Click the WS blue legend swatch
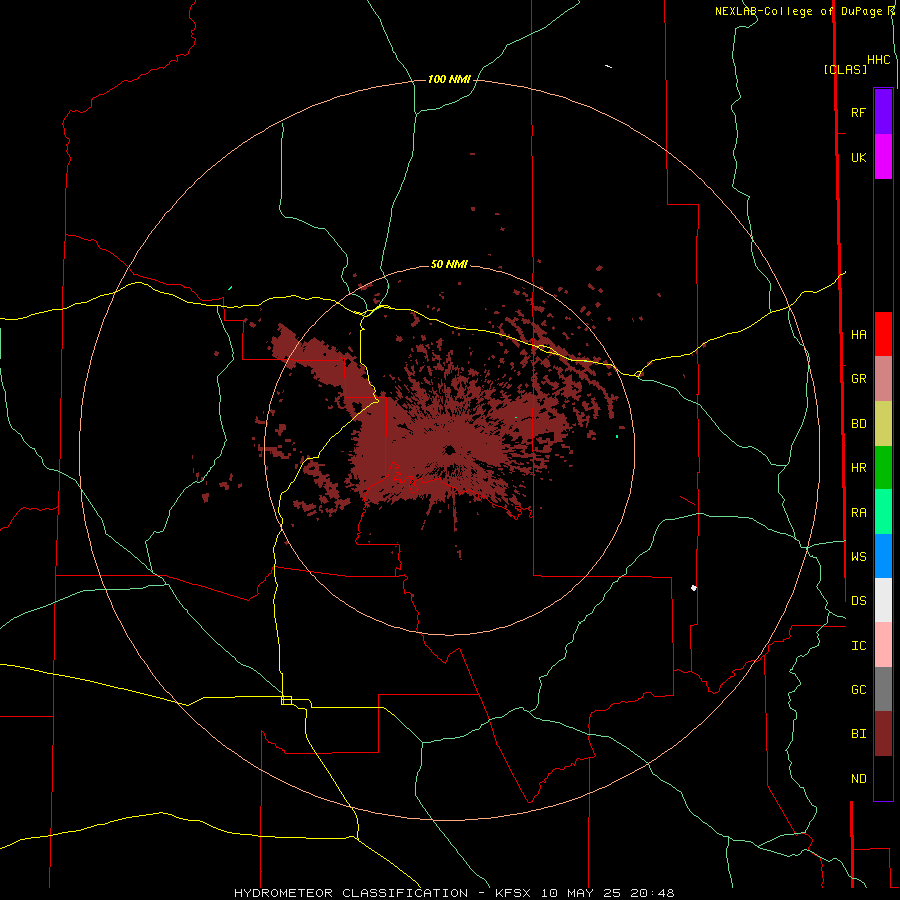This screenshot has width=900, height=900. [883, 556]
